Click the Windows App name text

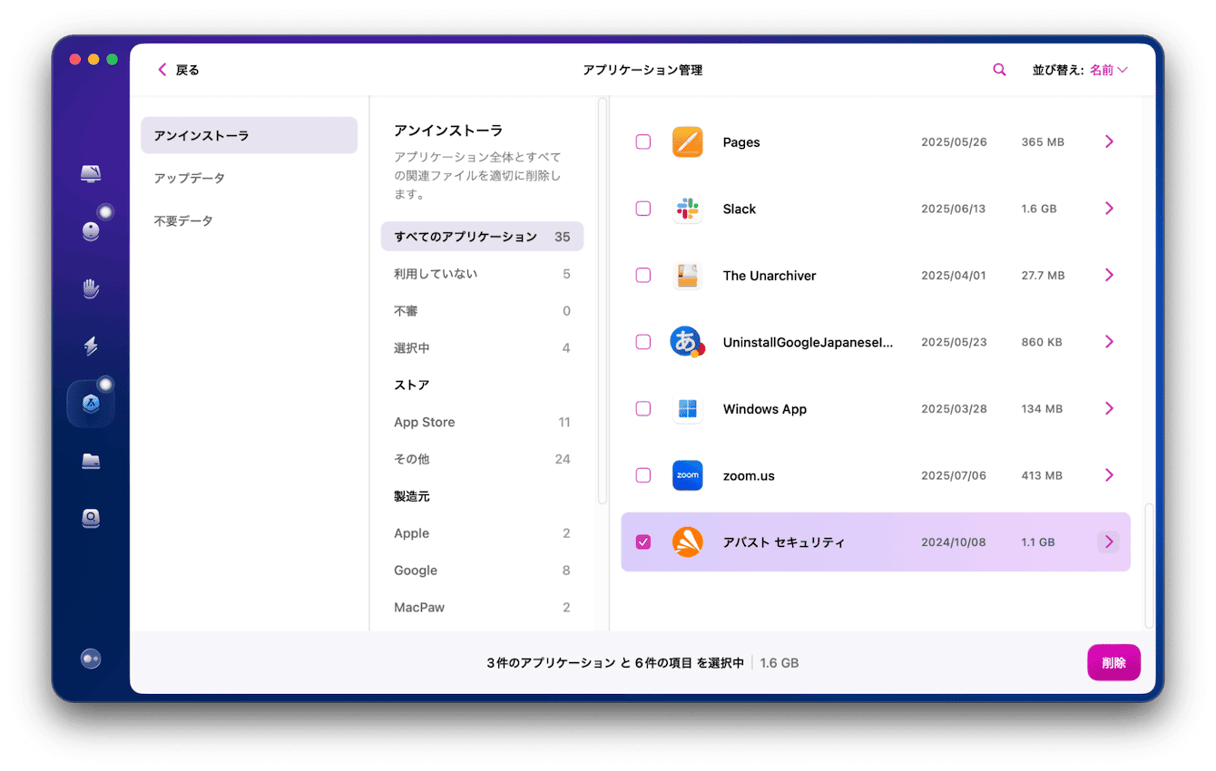[765, 409]
